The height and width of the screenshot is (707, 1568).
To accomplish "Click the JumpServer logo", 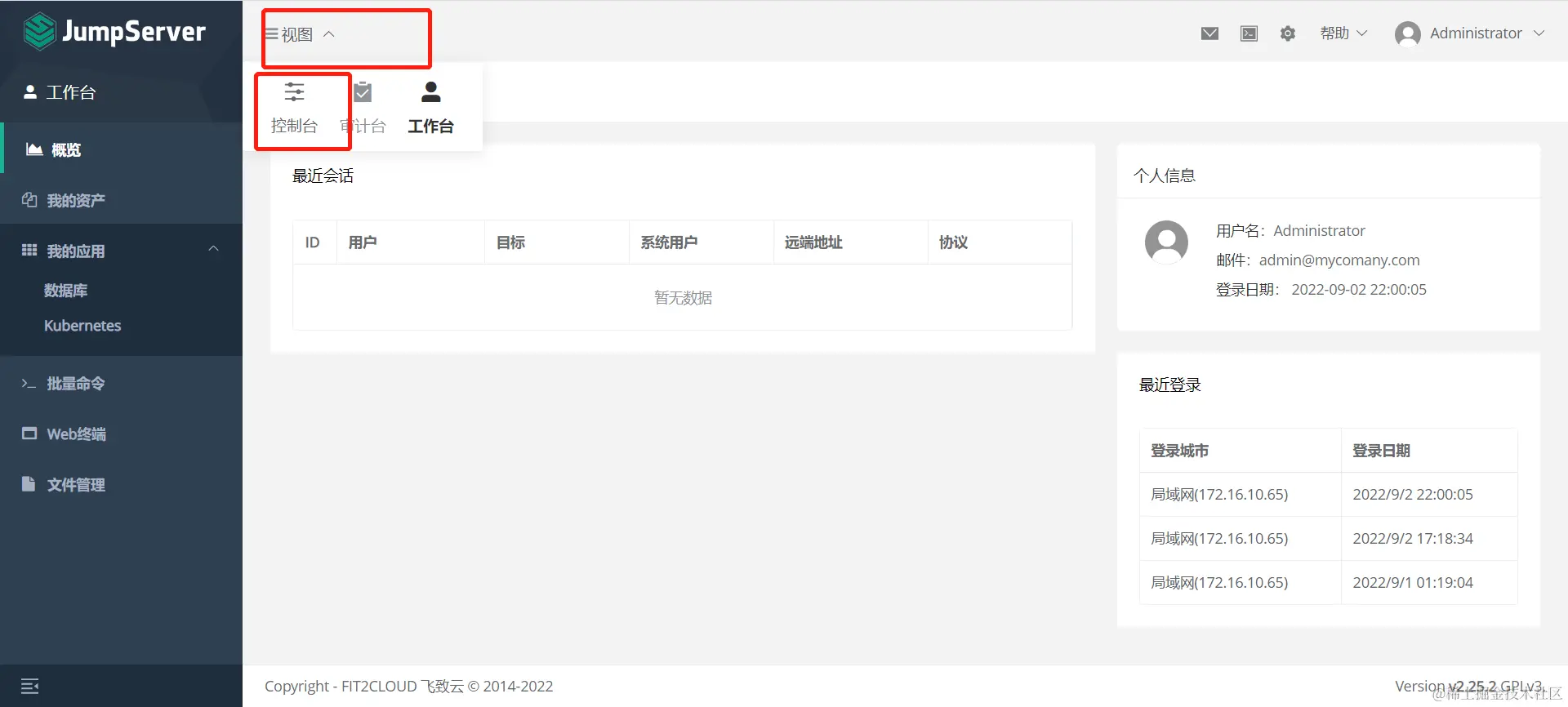I will pos(114,32).
